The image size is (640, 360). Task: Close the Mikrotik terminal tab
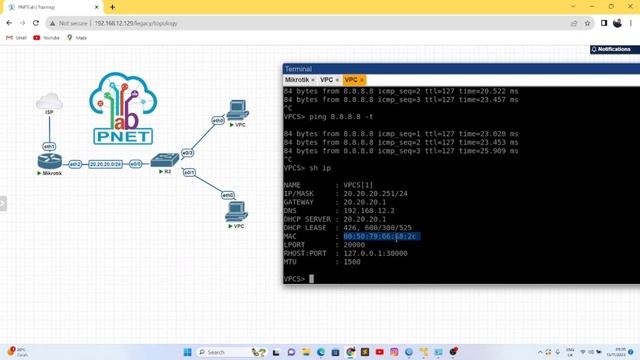(x=313, y=80)
